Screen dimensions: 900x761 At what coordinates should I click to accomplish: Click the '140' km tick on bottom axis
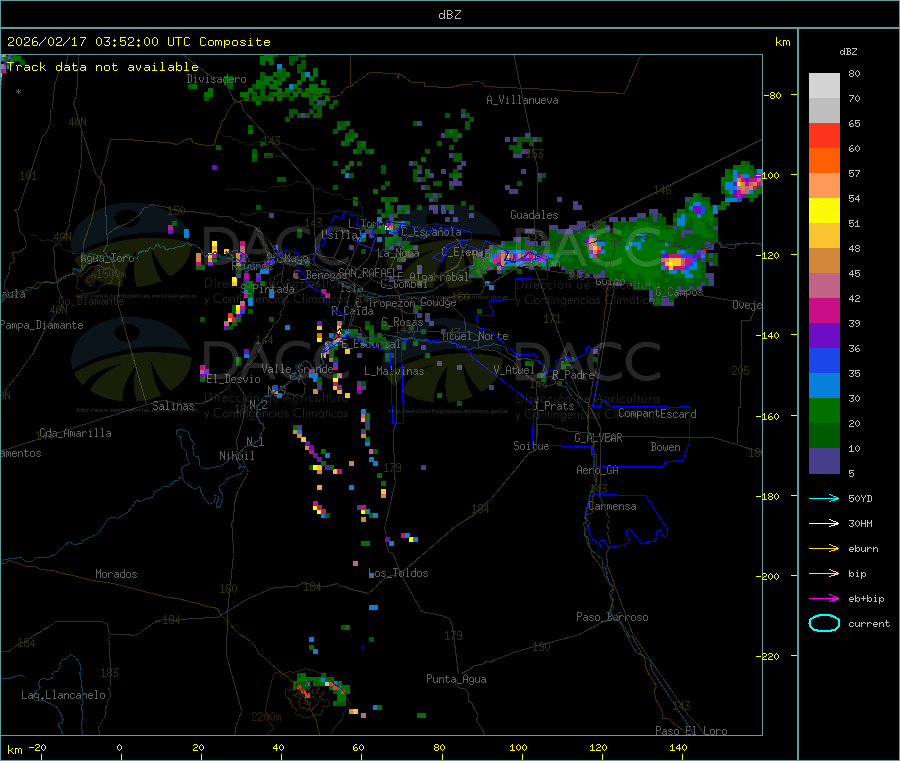pos(678,747)
